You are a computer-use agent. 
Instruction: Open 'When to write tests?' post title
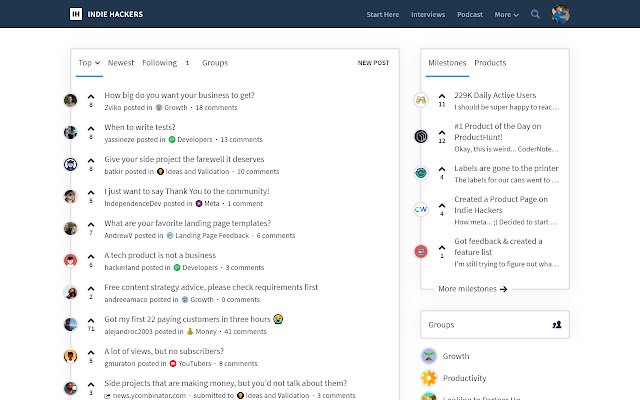[x=140, y=127]
